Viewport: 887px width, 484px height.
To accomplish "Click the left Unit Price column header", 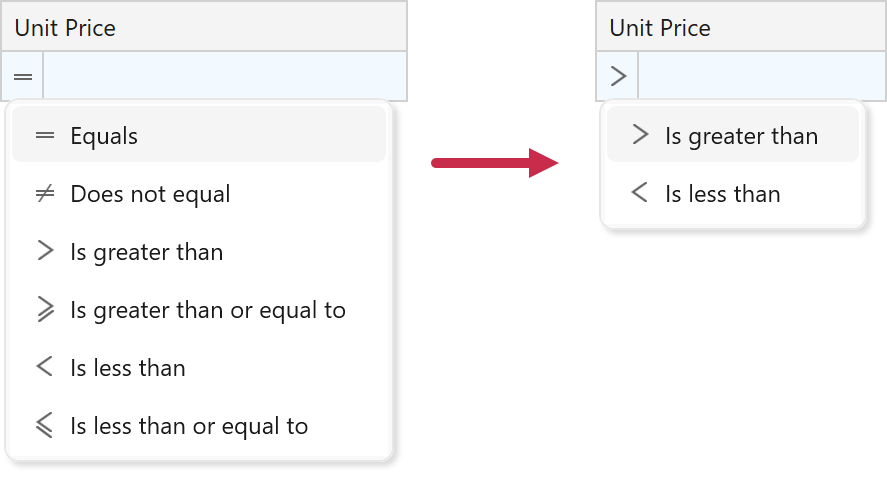I will click(x=204, y=27).
